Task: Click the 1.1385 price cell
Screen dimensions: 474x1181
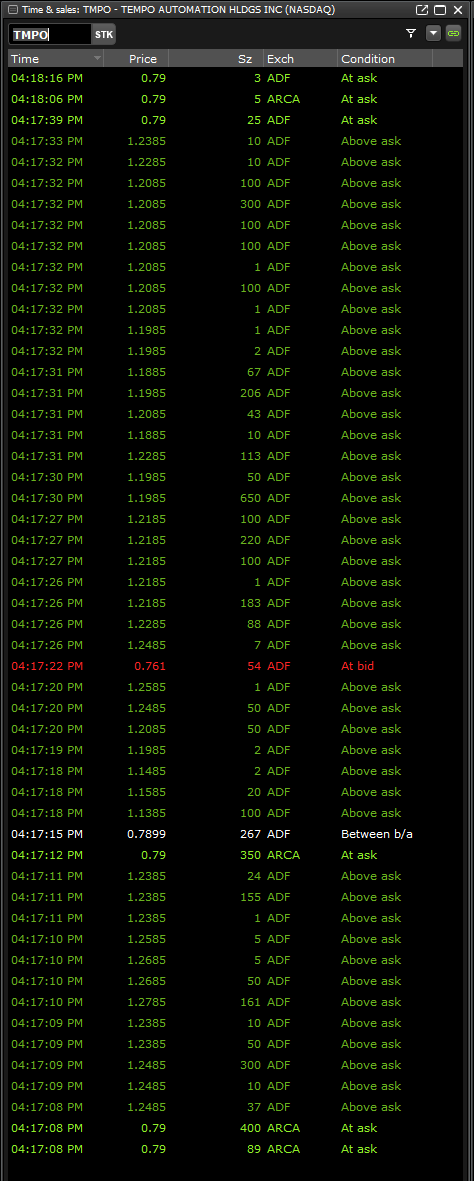Action: click(x=147, y=813)
